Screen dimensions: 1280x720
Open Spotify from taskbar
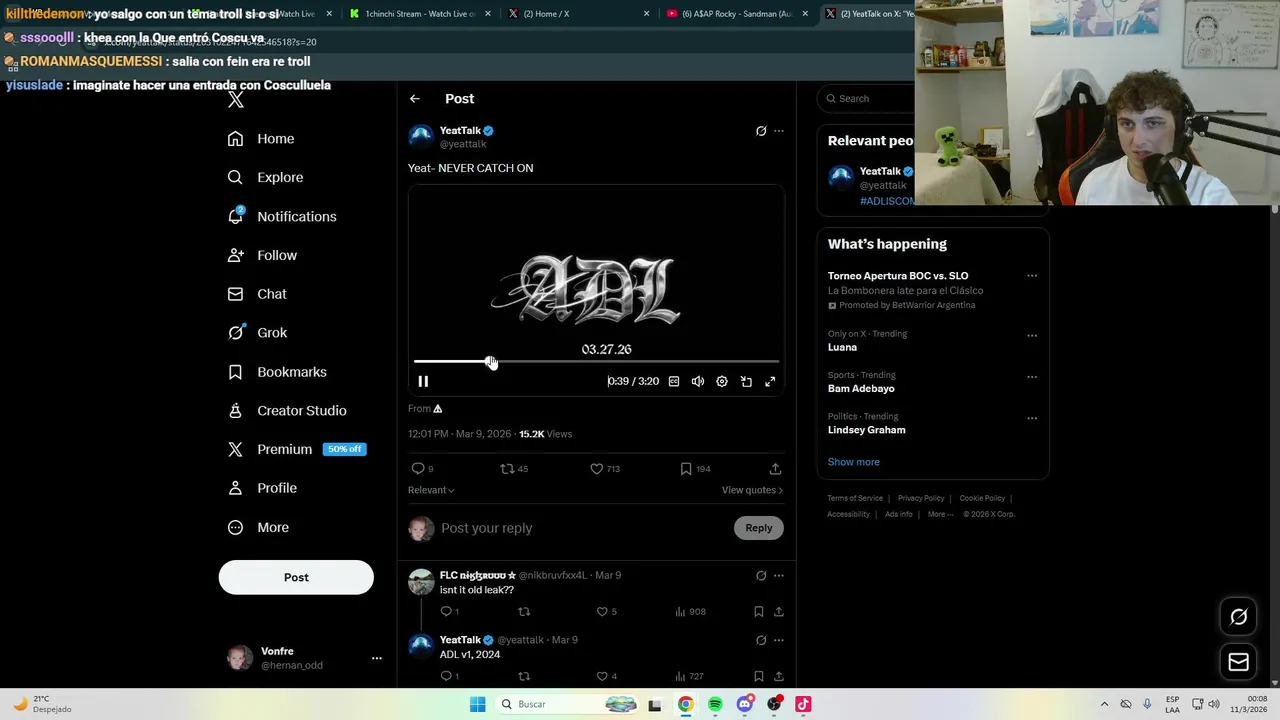tap(715, 704)
